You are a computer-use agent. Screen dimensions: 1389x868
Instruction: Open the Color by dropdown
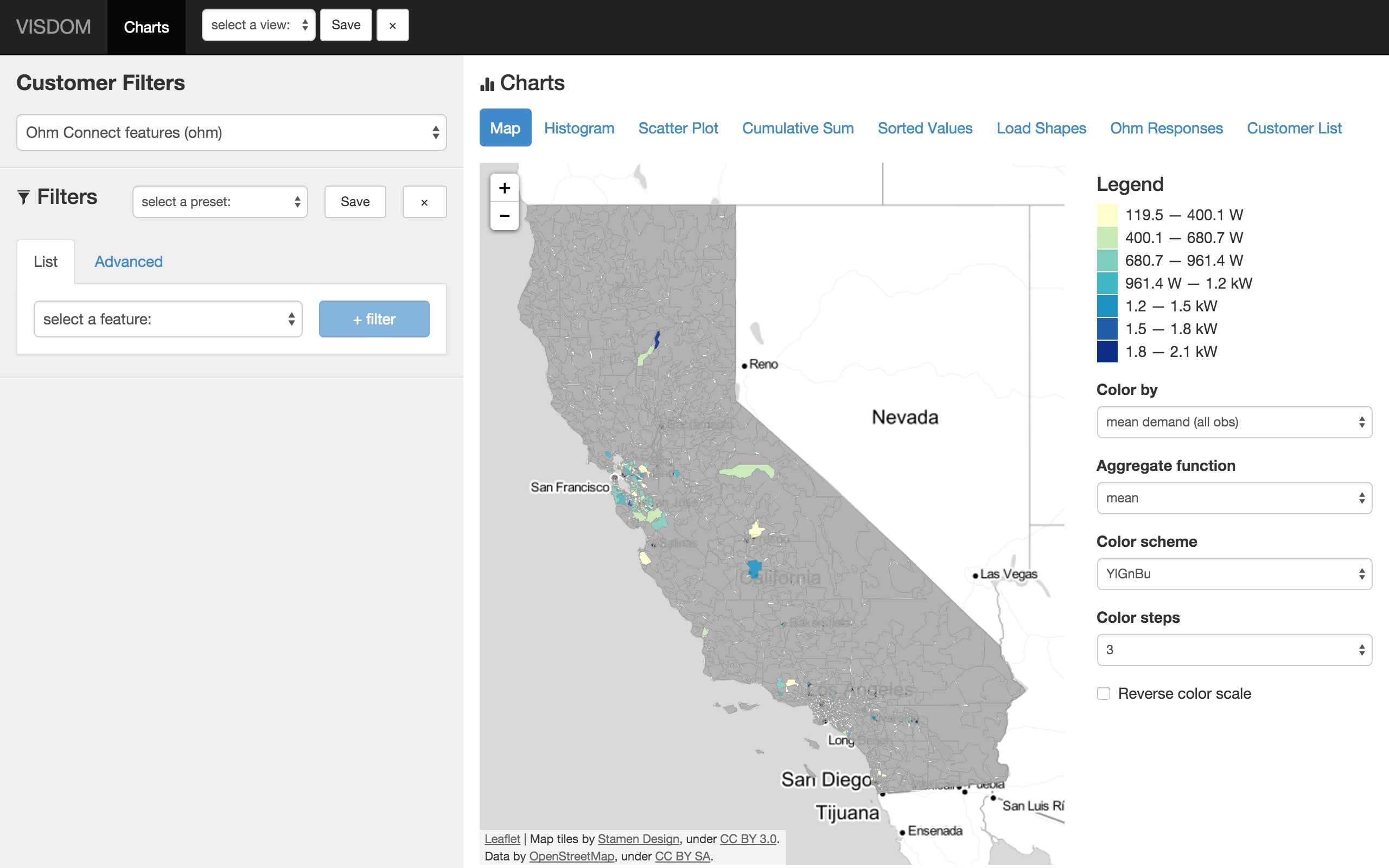1233,422
